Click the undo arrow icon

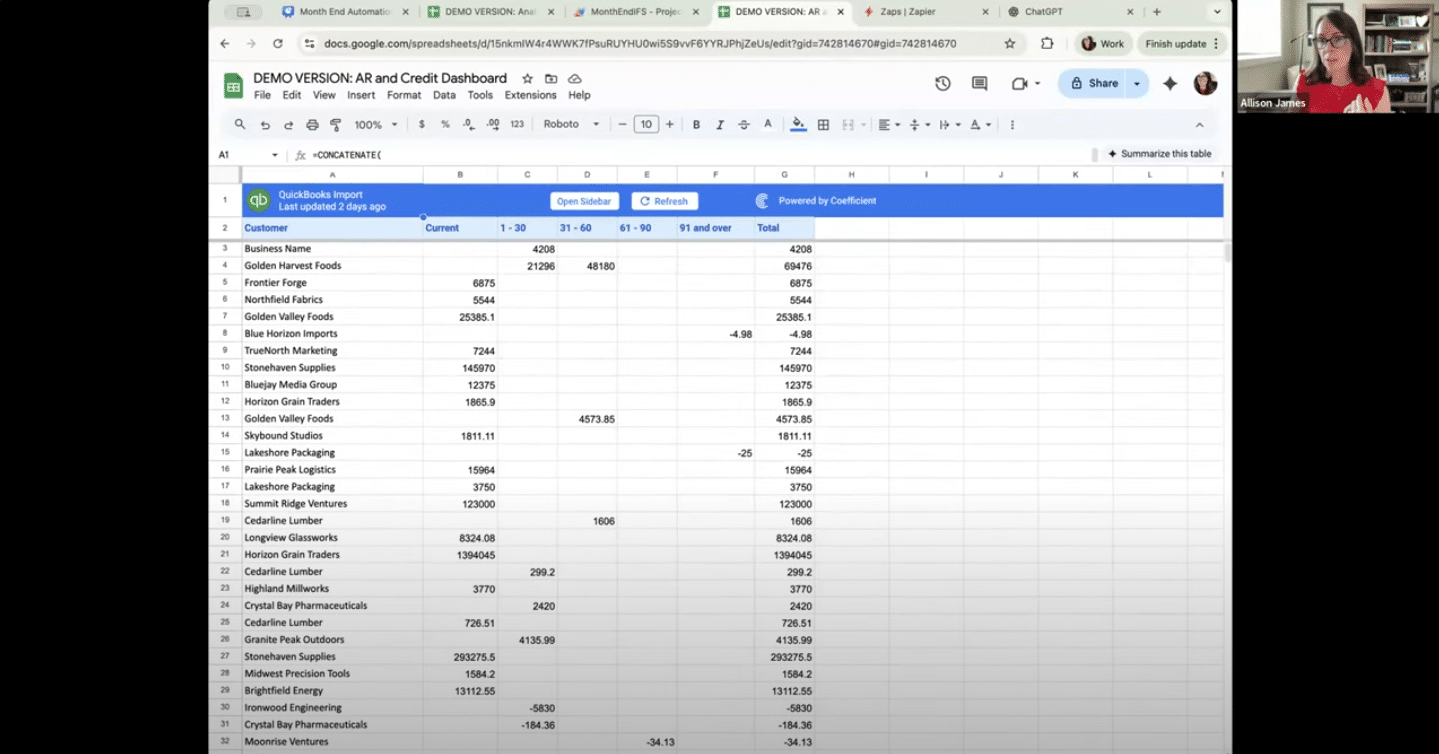pyautogui.click(x=265, y=125)
